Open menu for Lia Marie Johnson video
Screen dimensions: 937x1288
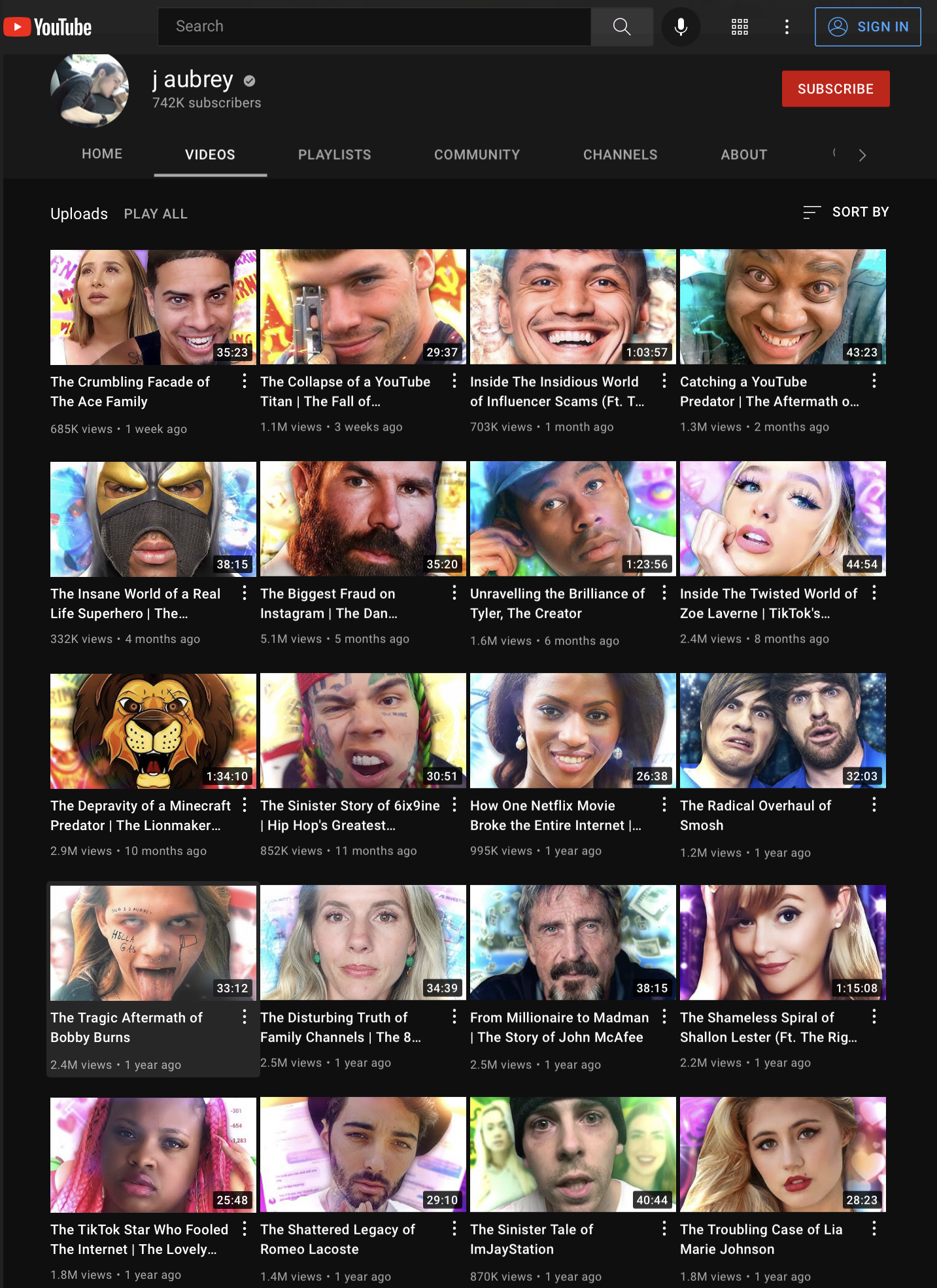874,1228
